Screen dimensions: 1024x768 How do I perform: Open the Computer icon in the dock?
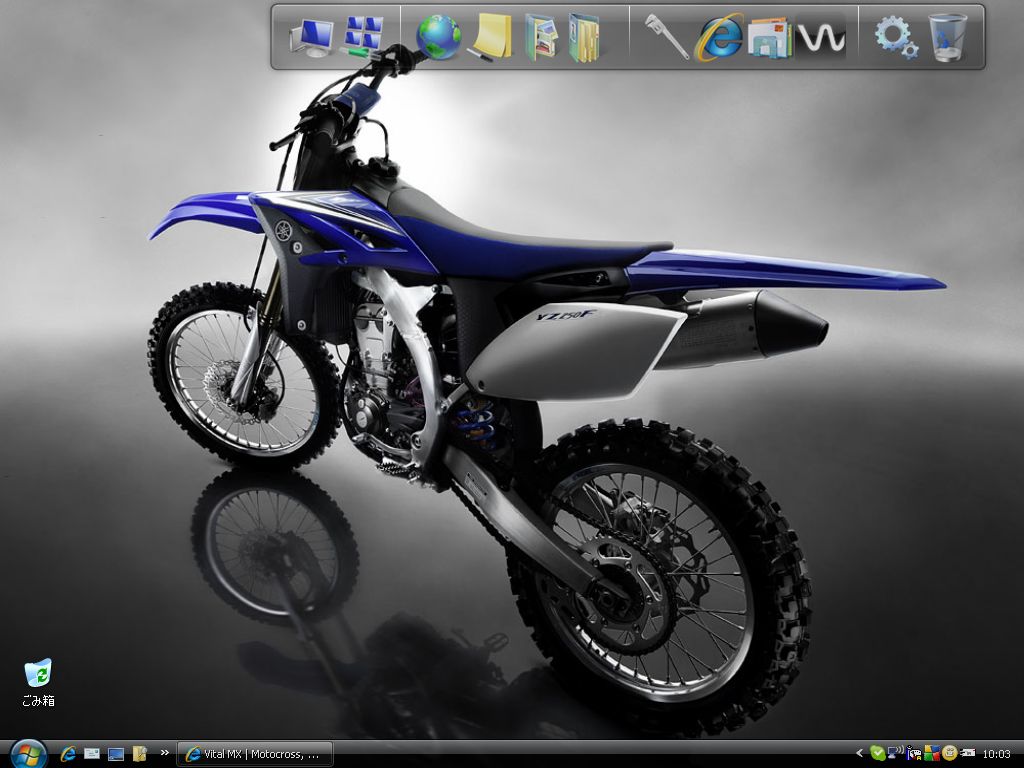click(x=312, y=37)
